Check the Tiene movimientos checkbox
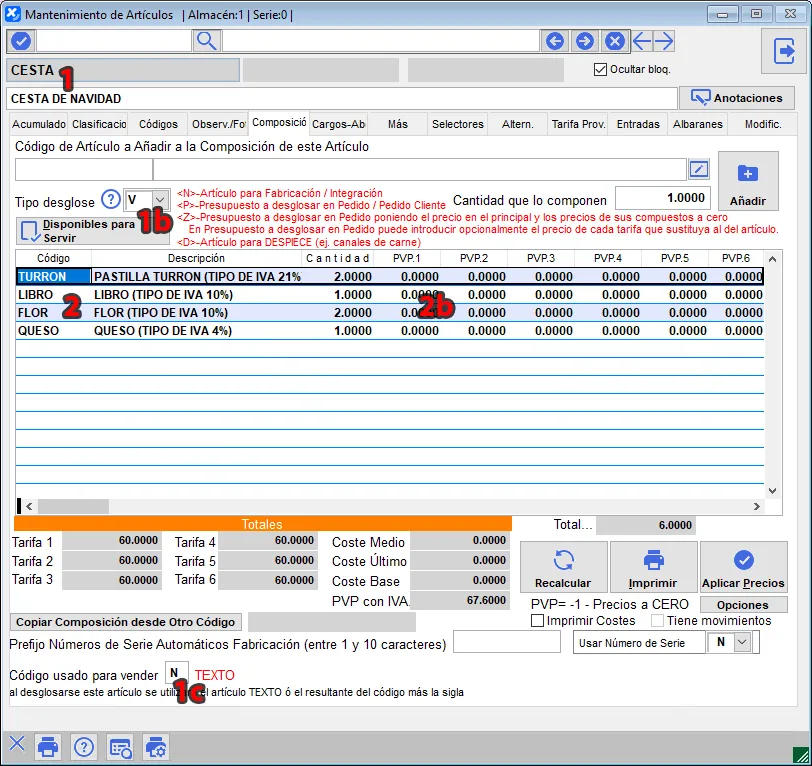812x766 pixels. [x=657, y=621]
